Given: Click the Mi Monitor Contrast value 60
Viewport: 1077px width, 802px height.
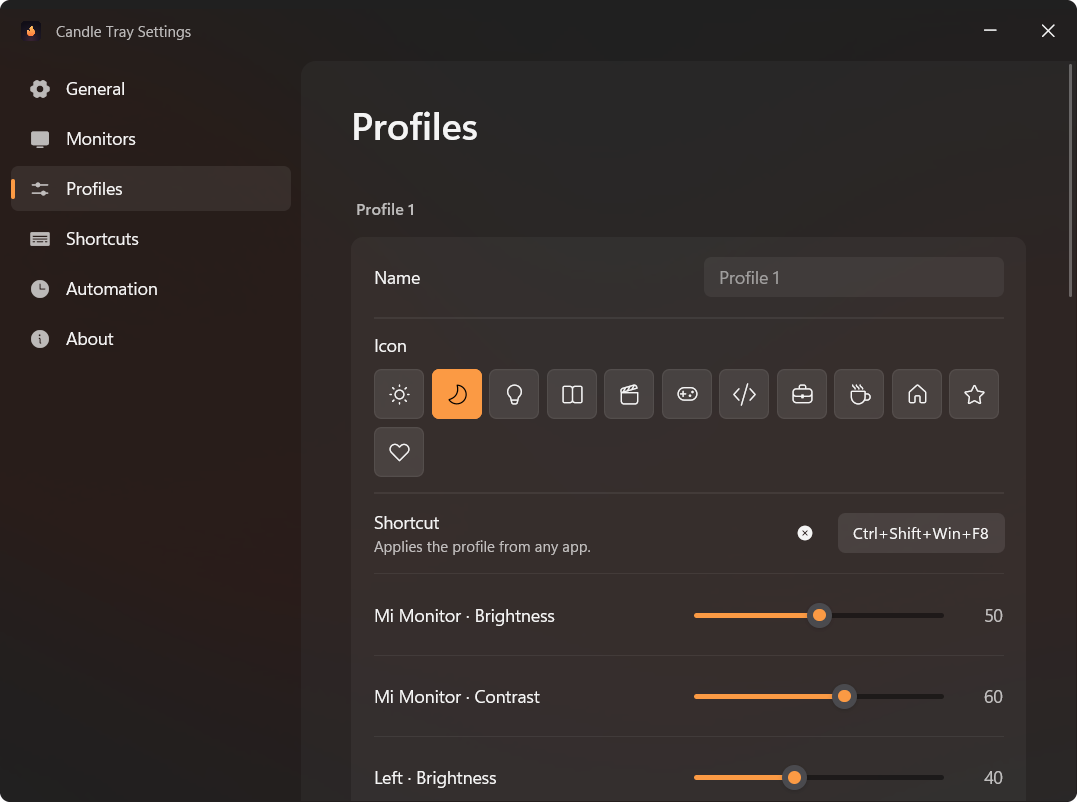Looking at the screenshot, I should coord(993,697).
